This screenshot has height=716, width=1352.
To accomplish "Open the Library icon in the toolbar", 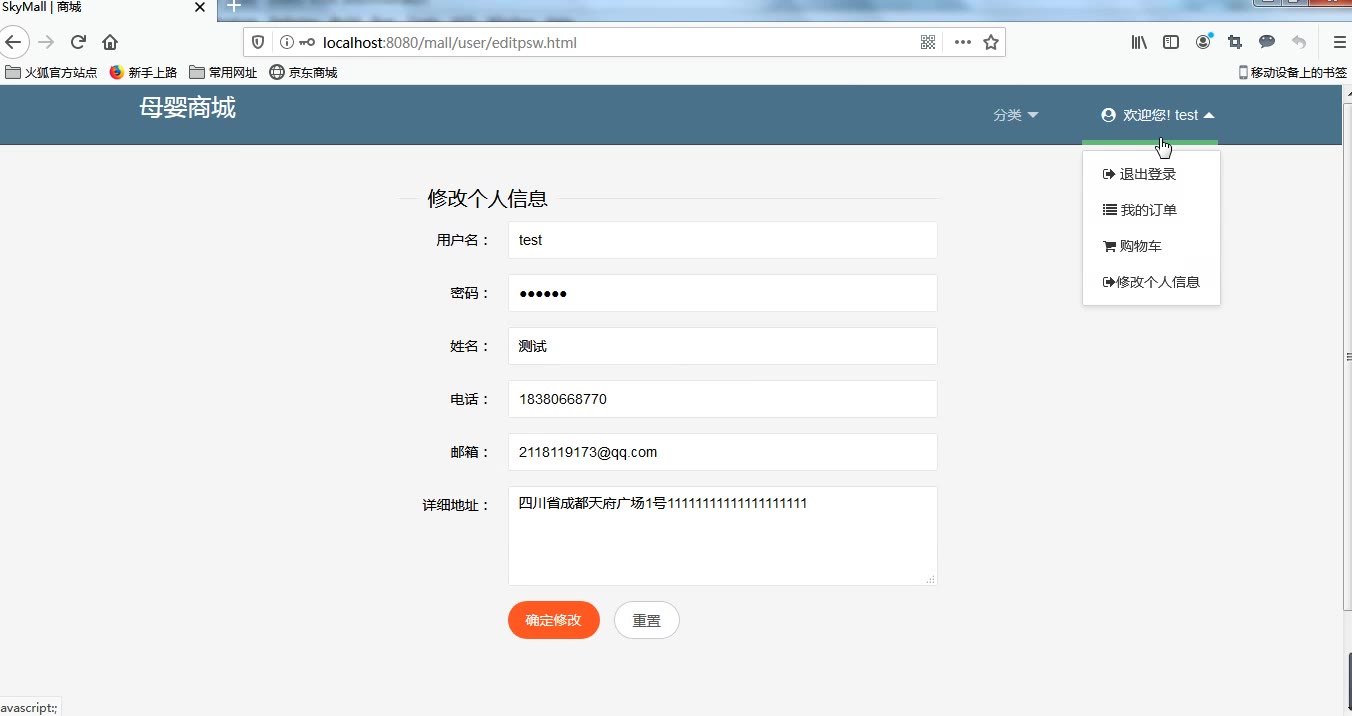I will click(1139, 42).
